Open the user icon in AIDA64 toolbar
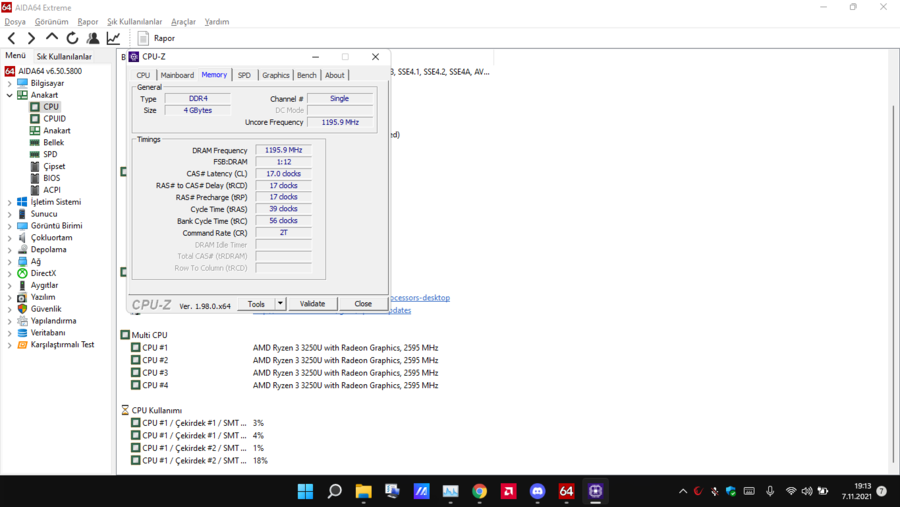This screenshot has width=900, height=507. [92, 38]
